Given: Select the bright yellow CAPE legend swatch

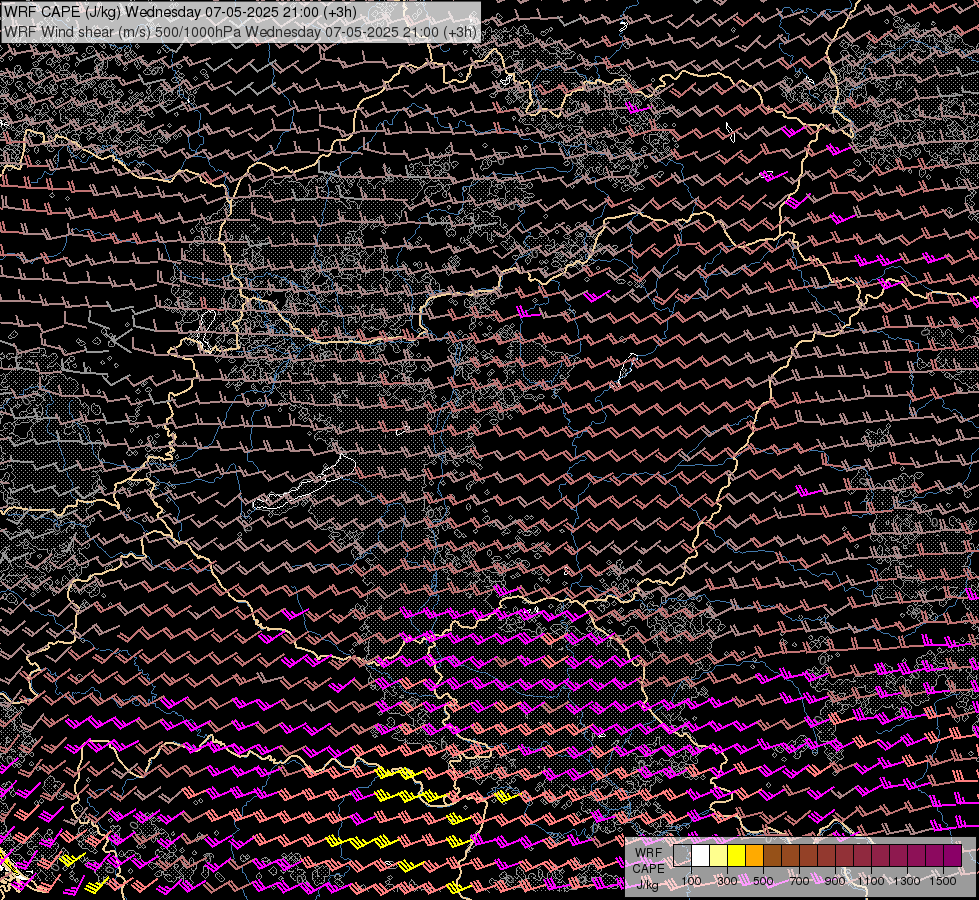Looking at the screenshot, I should 737,855.
